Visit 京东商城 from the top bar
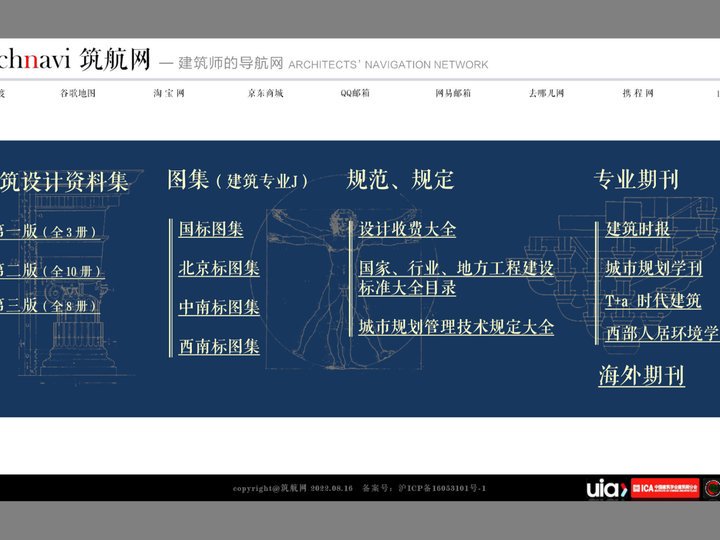The width and height of the screenshot is (720, 540). tap(265, 93)
